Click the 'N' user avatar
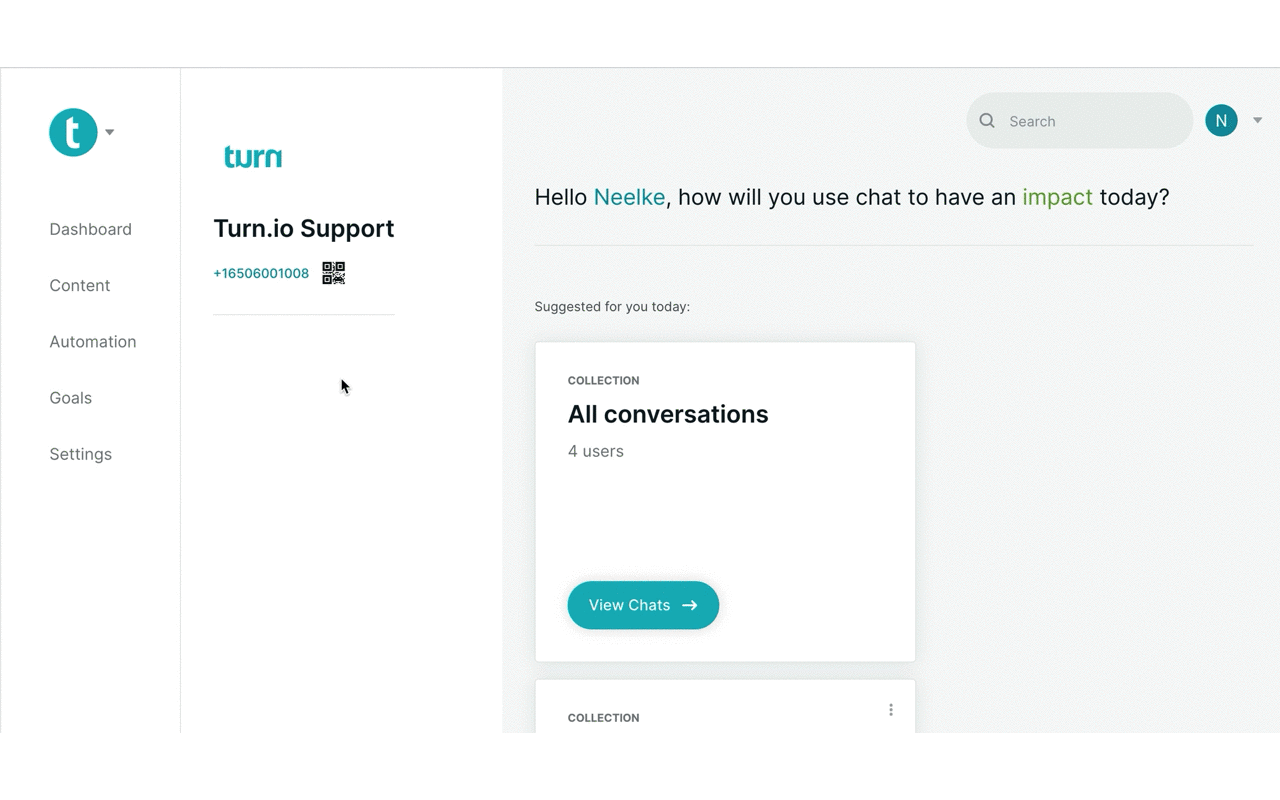Image resolution: width=1280 pixels, height=800 pixels. pyautogui.click(x=1221, y=120)
